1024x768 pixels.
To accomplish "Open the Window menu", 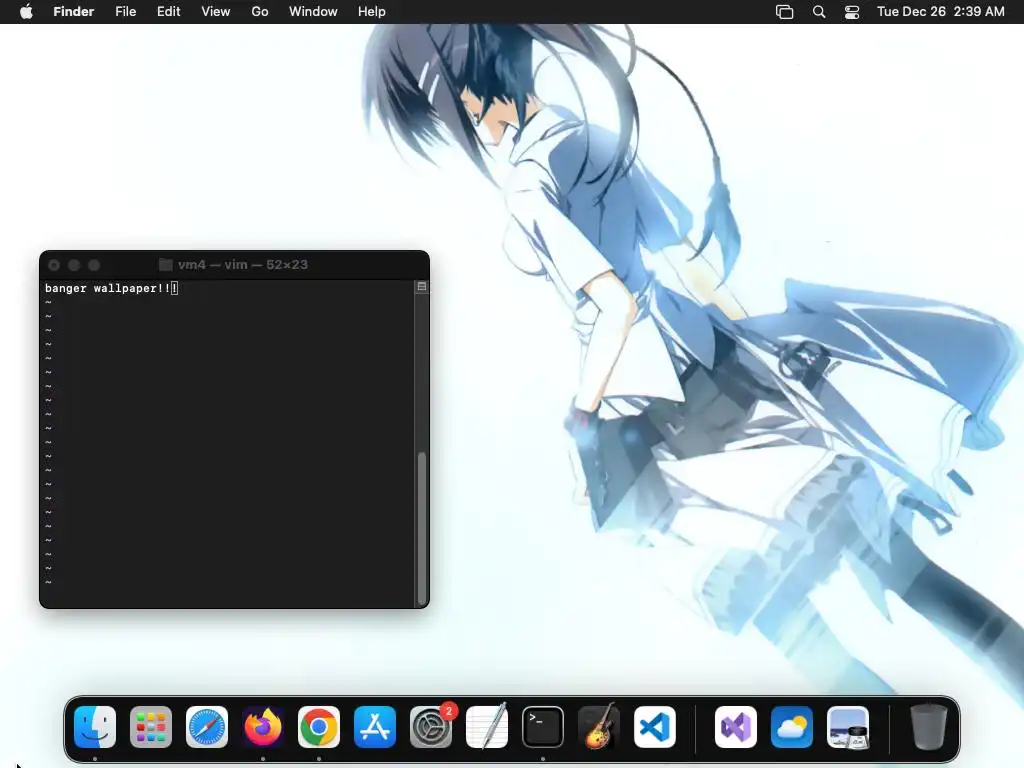I will pyautogui.click(x=313, y=12).
